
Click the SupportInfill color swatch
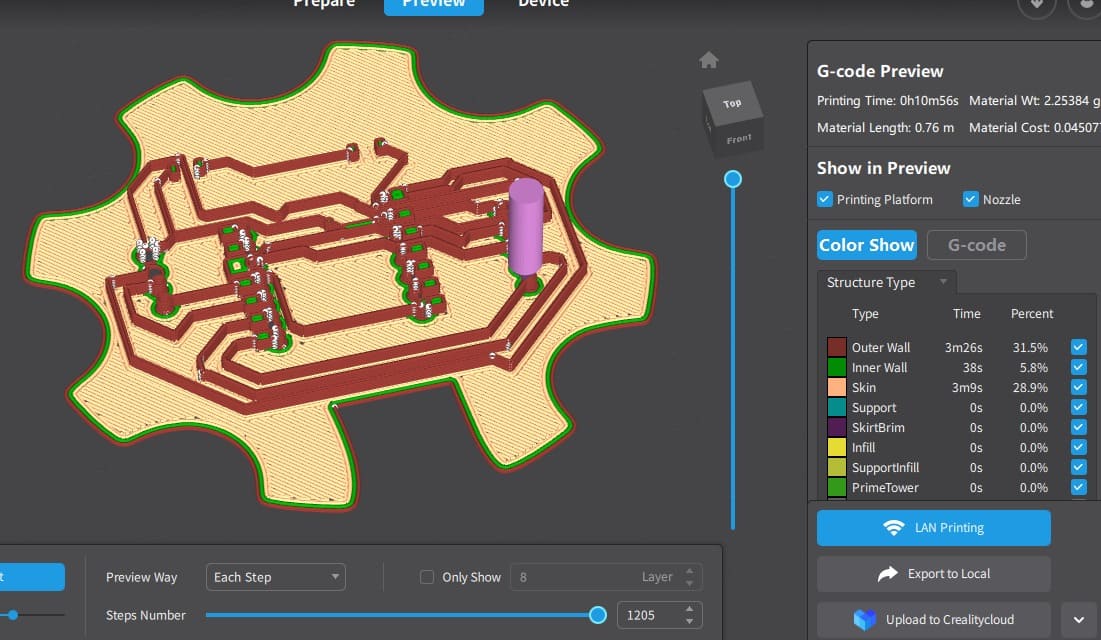coord(836,467)
